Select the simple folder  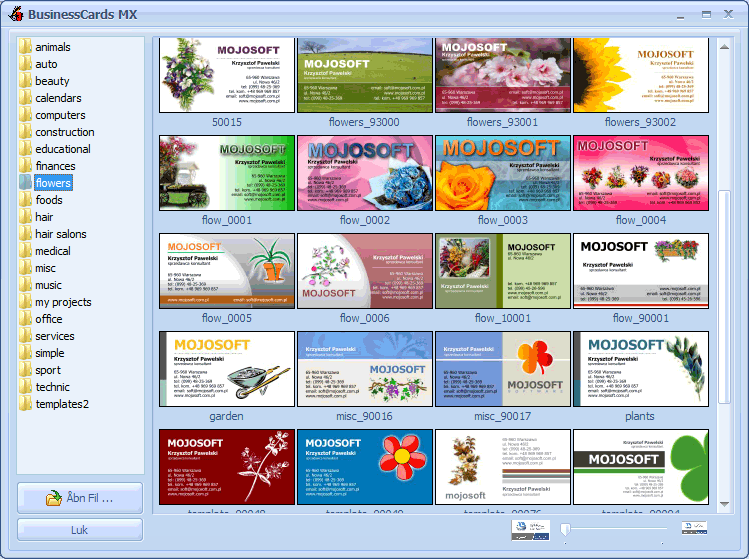[50, 353]
